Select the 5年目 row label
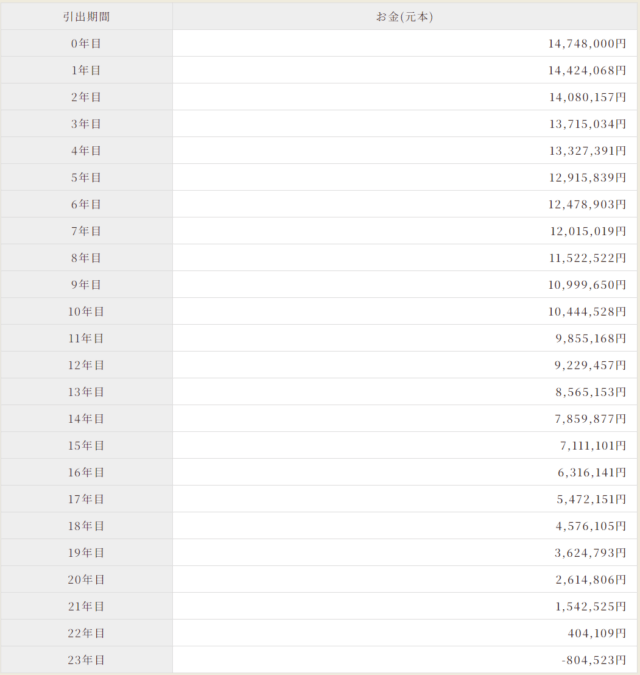Viewport: 640px width, 675px height. pos(86,178)
